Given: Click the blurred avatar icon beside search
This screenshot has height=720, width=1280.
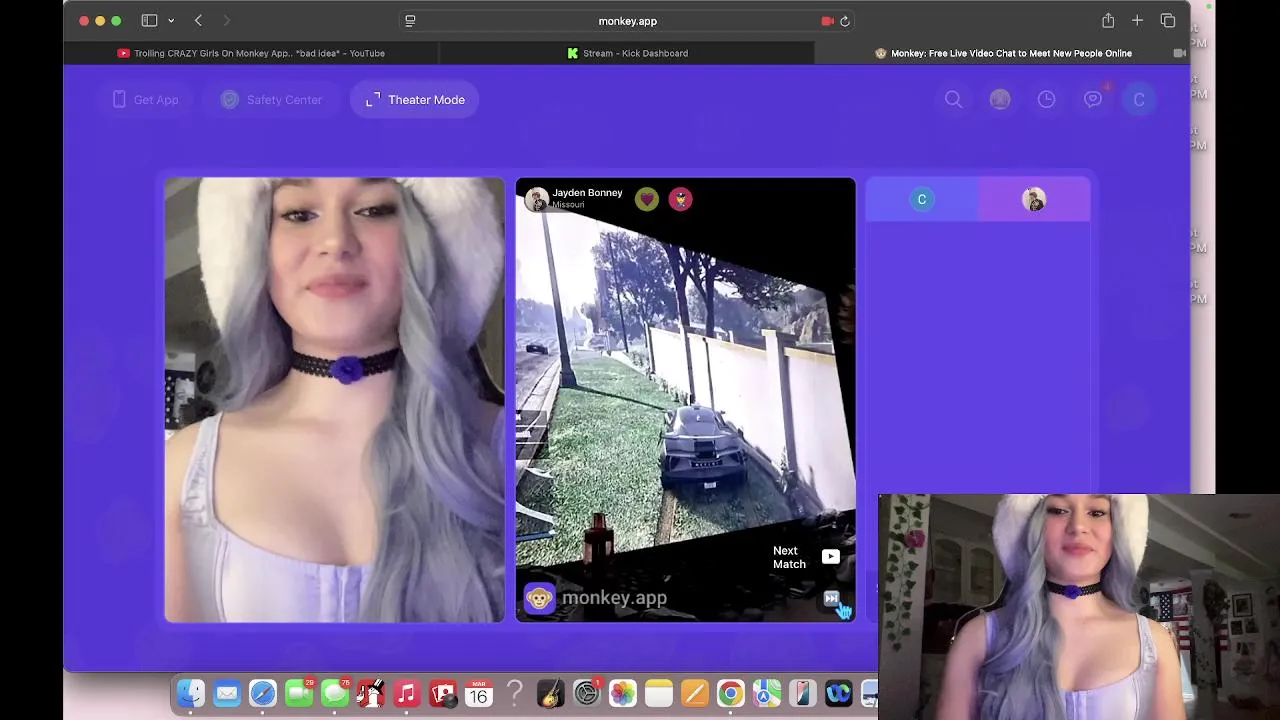Looking at the screenshot, I should click(1000, 99).
